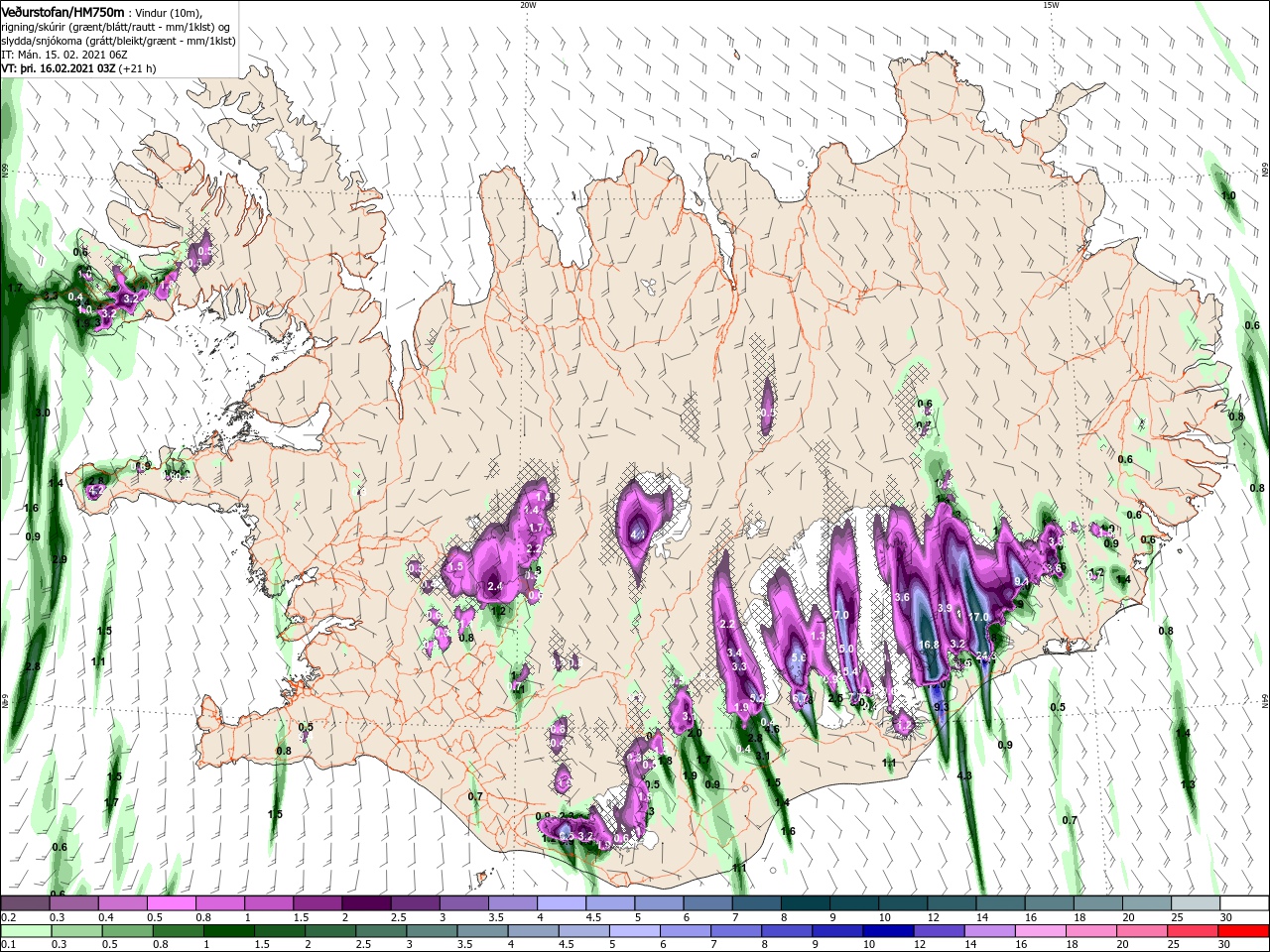Click the "5.6" precipitation value
The image size is (1270, 952).
[x=798, y=657]
